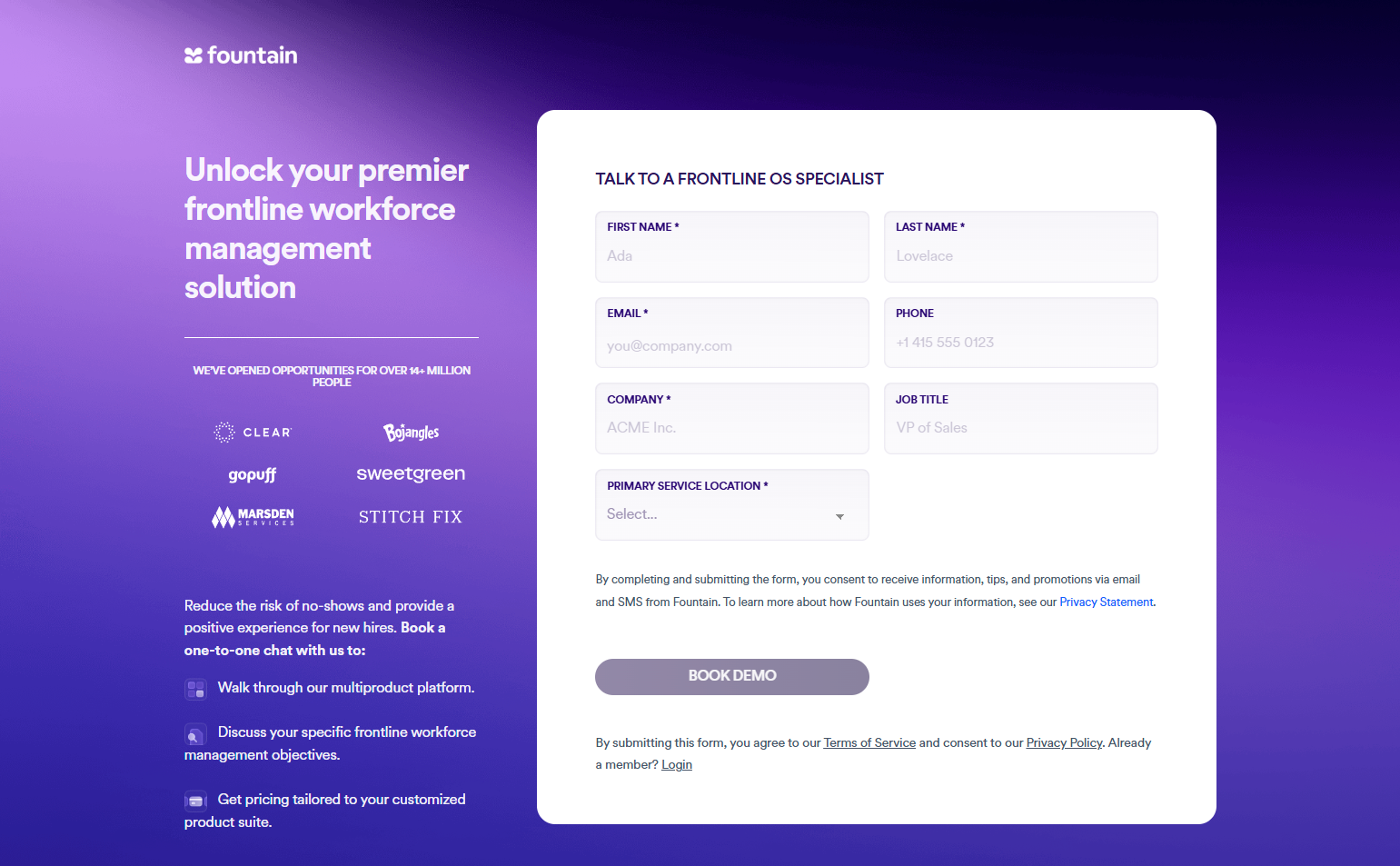Click into the Email field
Screen dimensions: 1400x866
point(731,346)
